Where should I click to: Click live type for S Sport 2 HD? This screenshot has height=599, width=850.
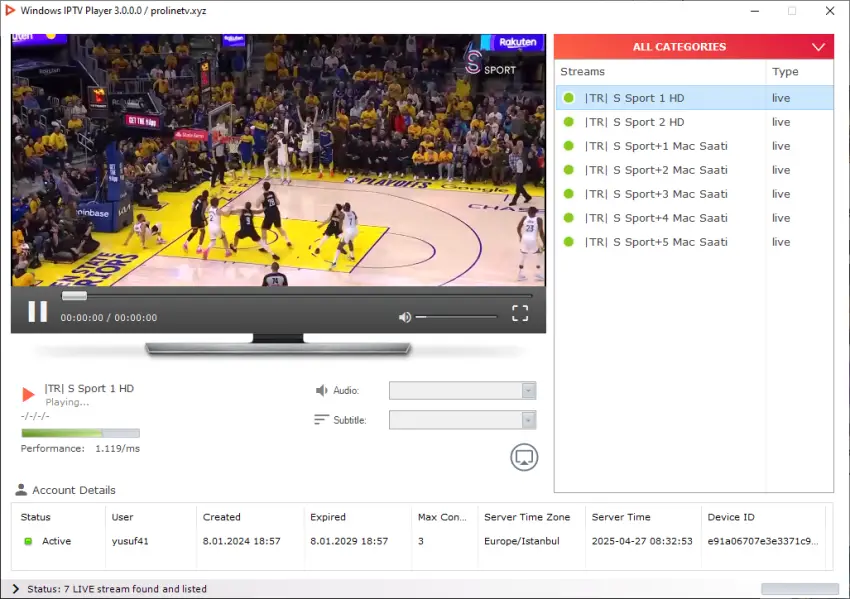tap(781, 122)
